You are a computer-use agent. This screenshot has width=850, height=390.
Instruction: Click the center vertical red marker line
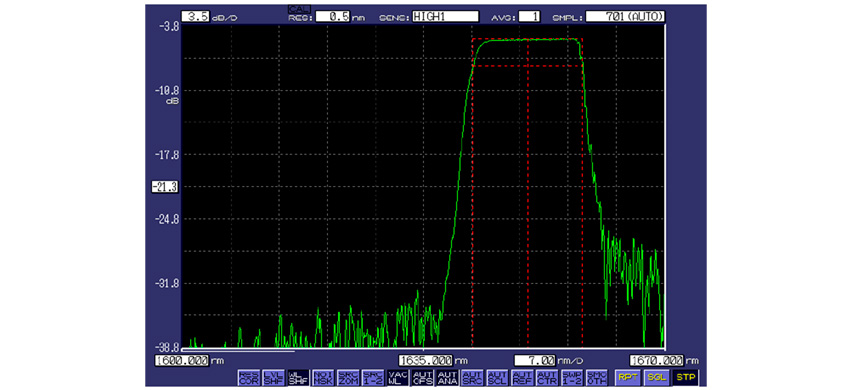pos(528,193)
